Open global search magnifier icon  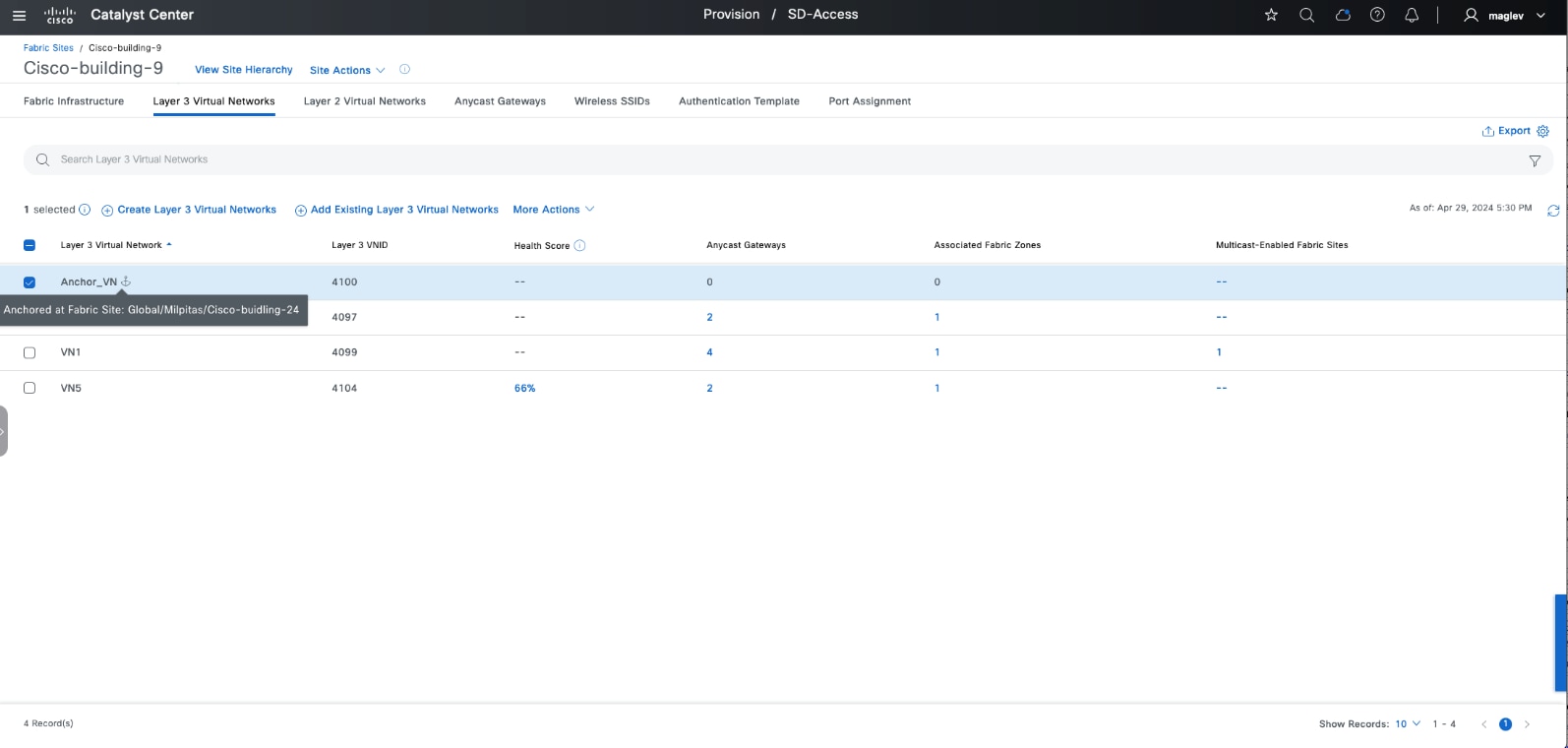[x=1306, y=15]
